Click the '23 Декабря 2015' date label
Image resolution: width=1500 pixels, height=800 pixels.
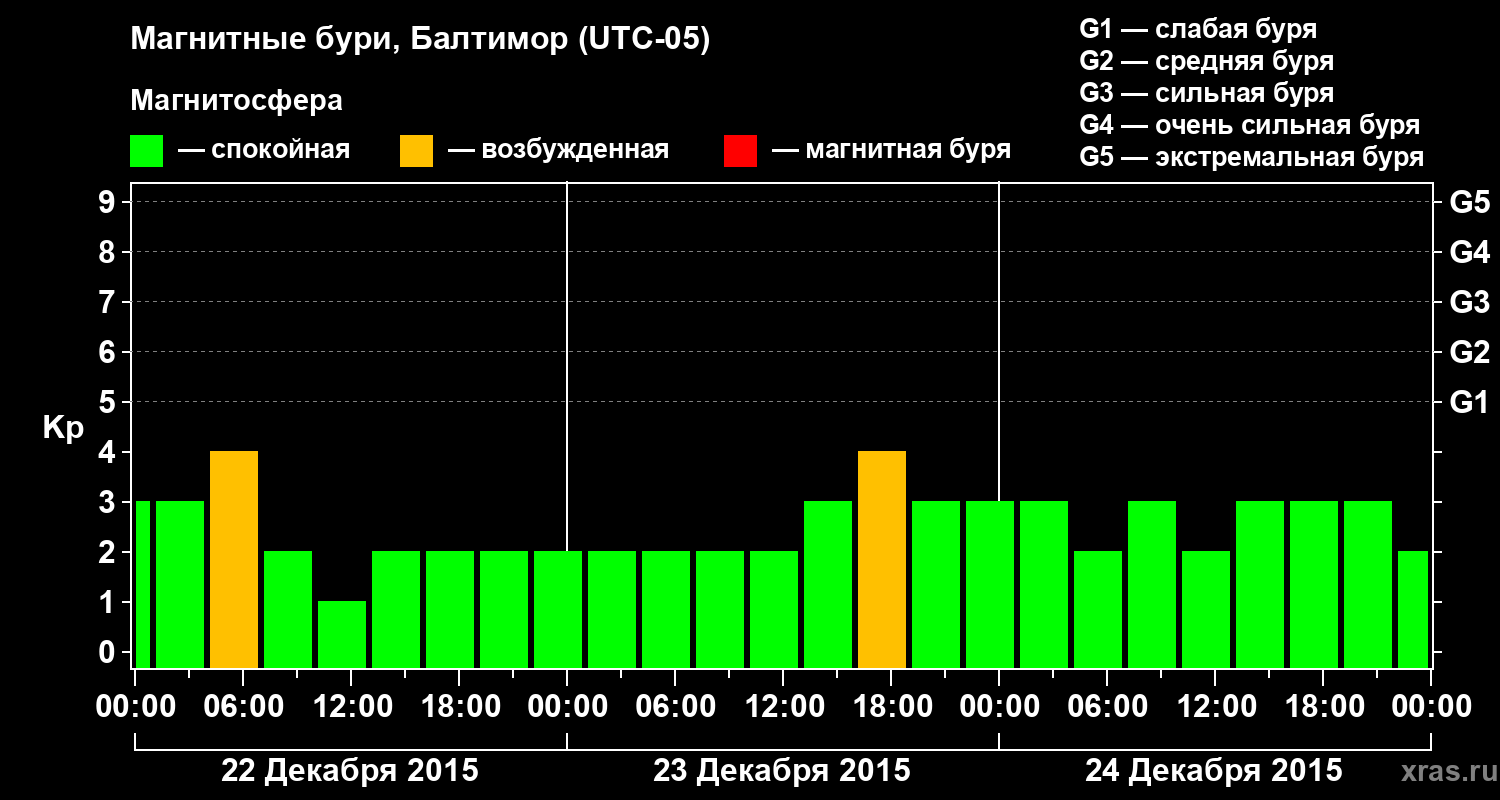click(x=782, y=771)
